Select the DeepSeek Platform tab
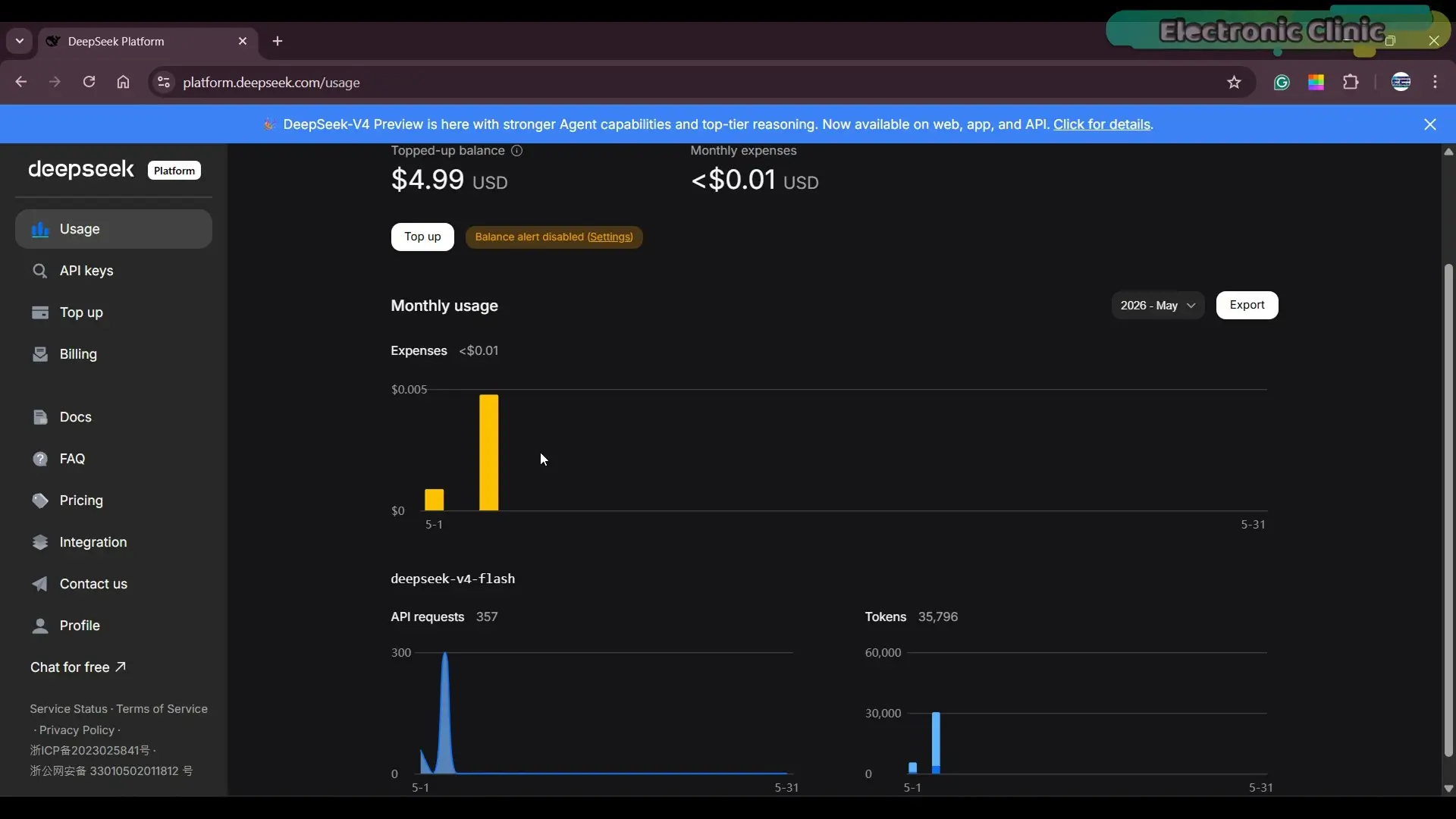This screenshot has height=819, width=1456. click(148, 41)
